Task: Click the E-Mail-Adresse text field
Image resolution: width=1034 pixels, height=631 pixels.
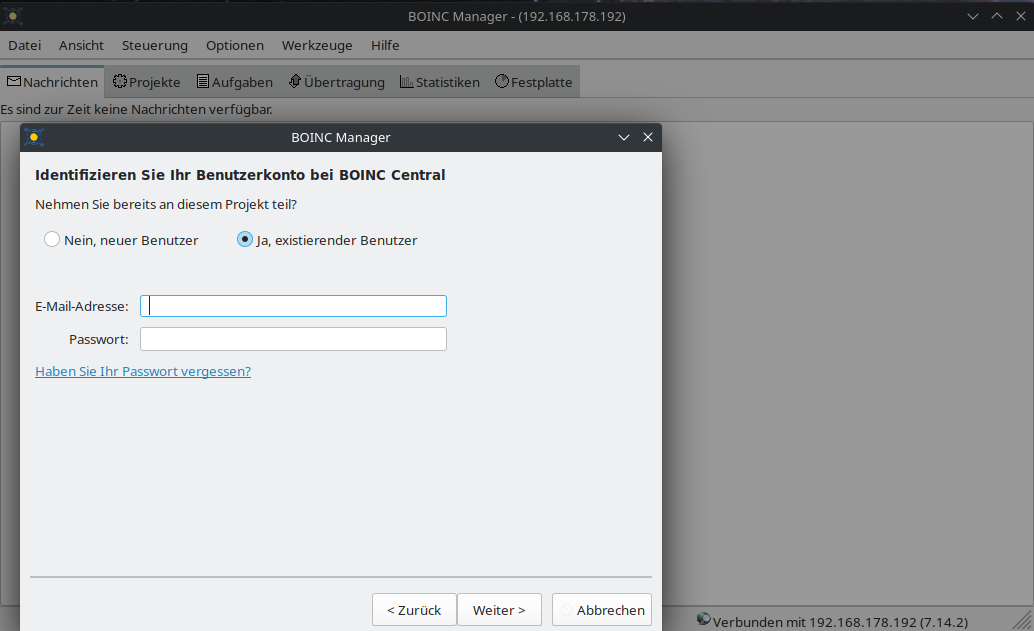Action: [293, 306]
